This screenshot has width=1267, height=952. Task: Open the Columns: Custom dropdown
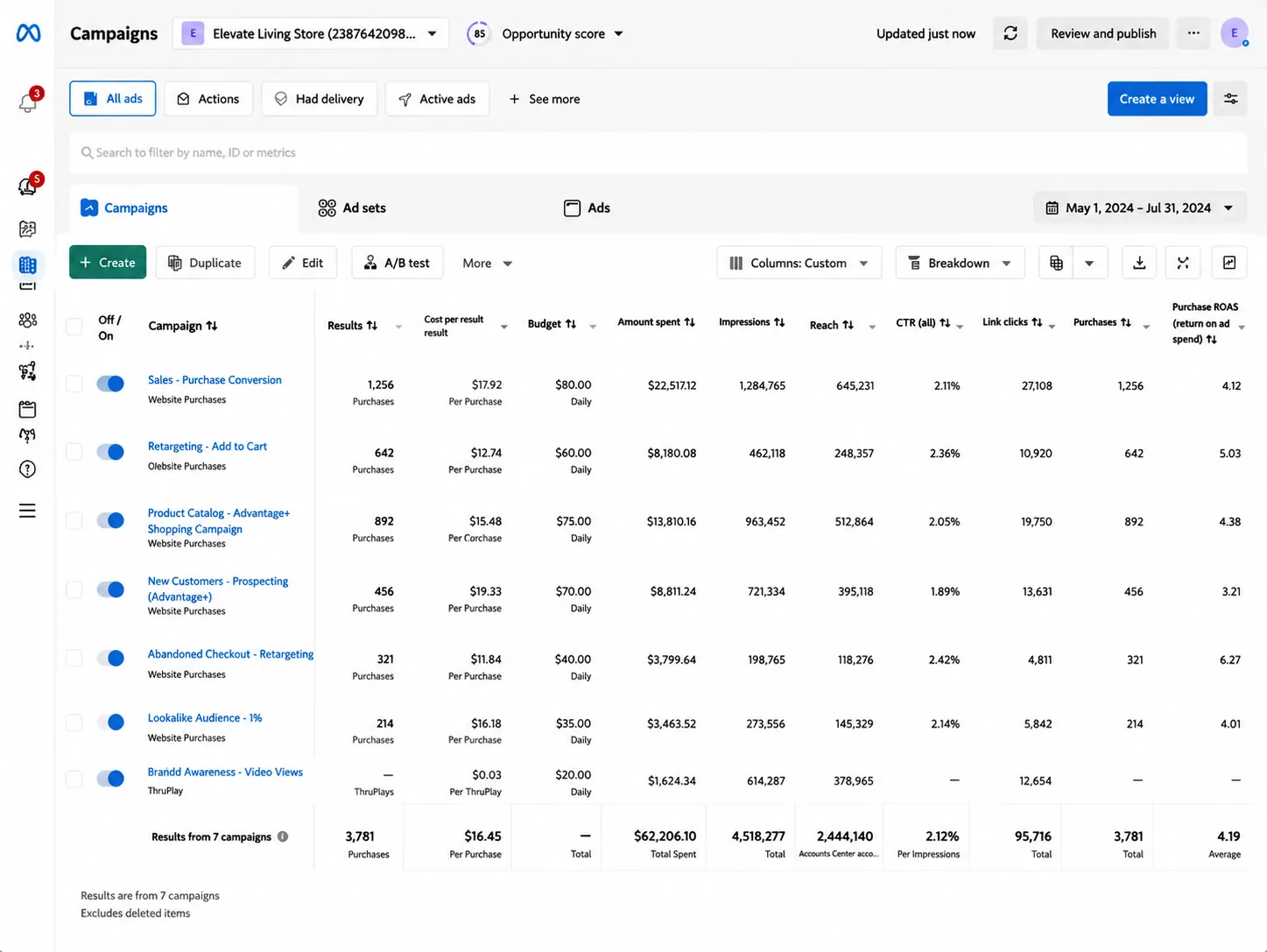point(799,263)
